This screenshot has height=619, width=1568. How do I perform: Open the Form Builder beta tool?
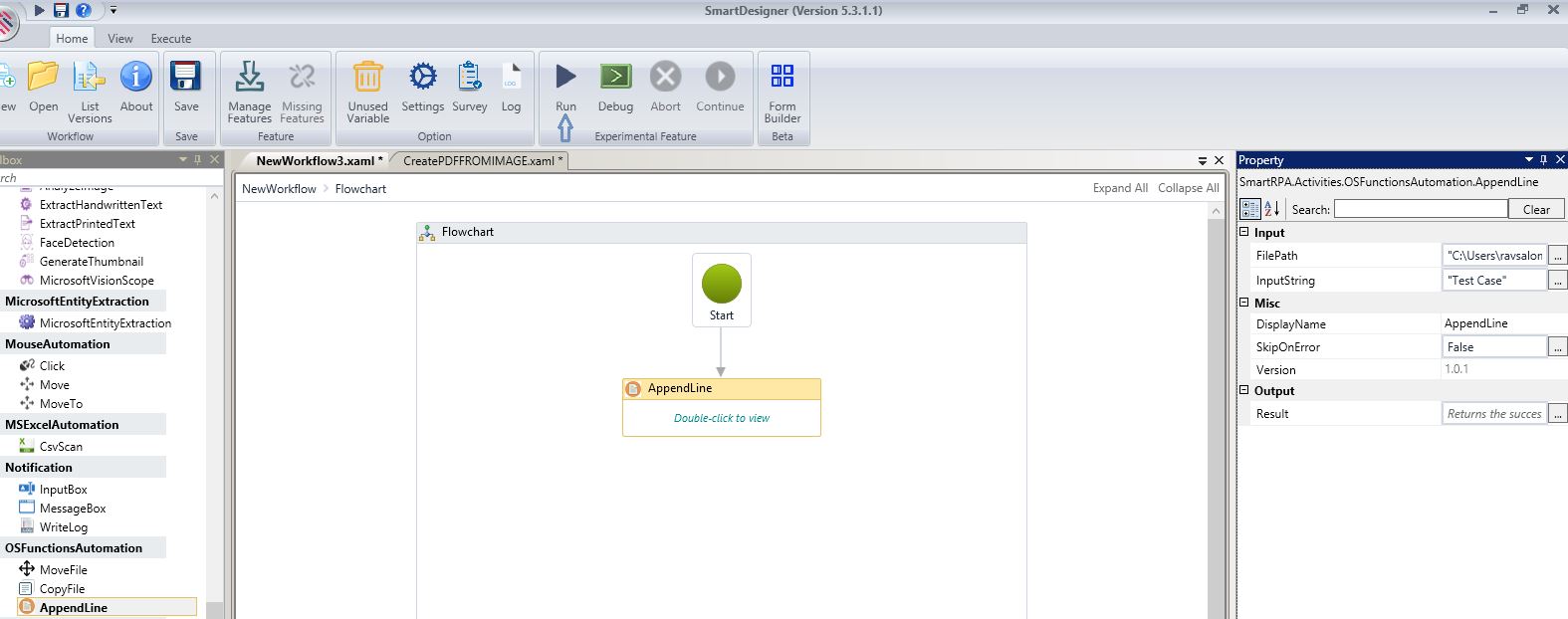point(782,78)
